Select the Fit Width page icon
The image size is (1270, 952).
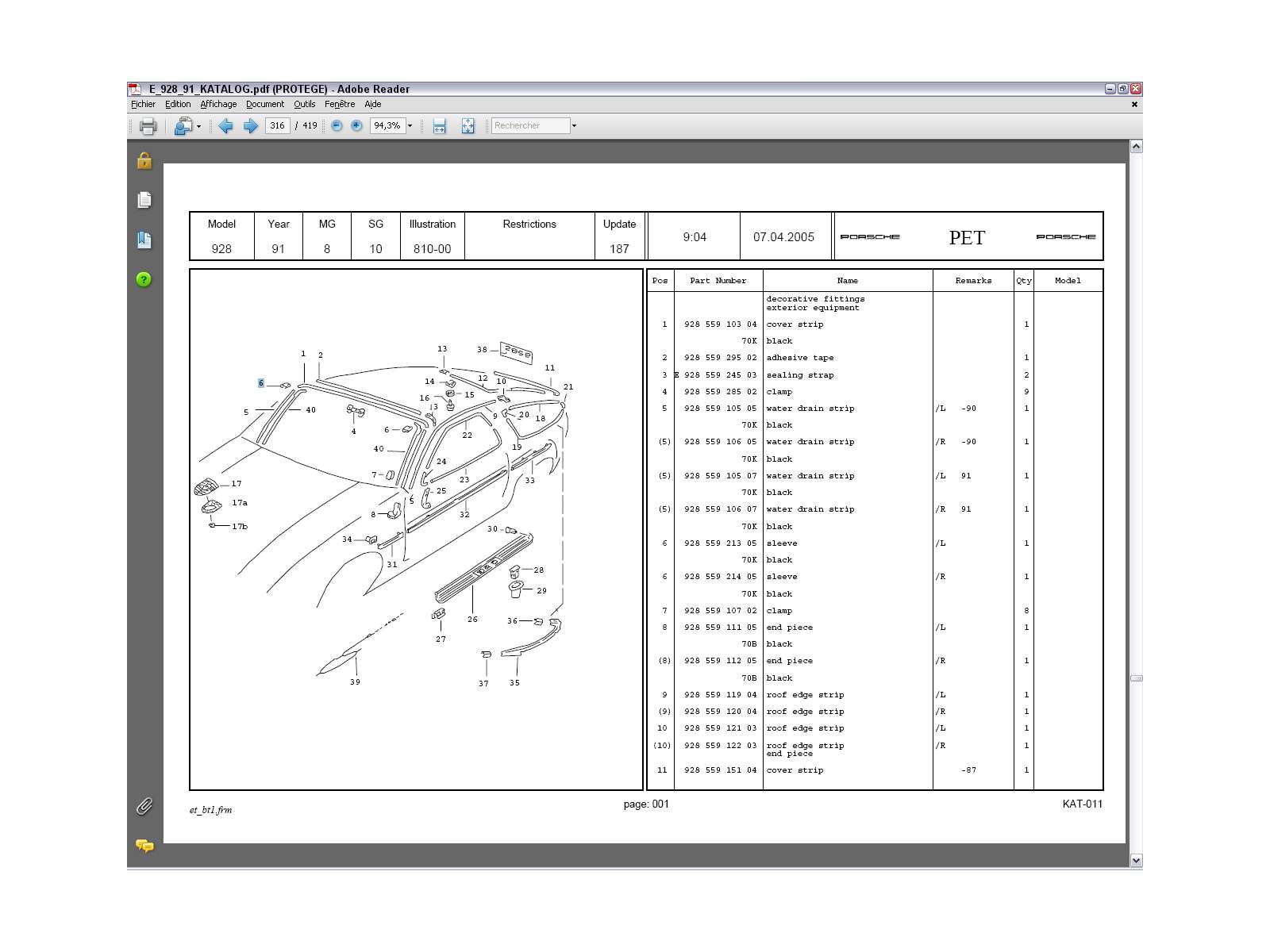tap(440, 125)
